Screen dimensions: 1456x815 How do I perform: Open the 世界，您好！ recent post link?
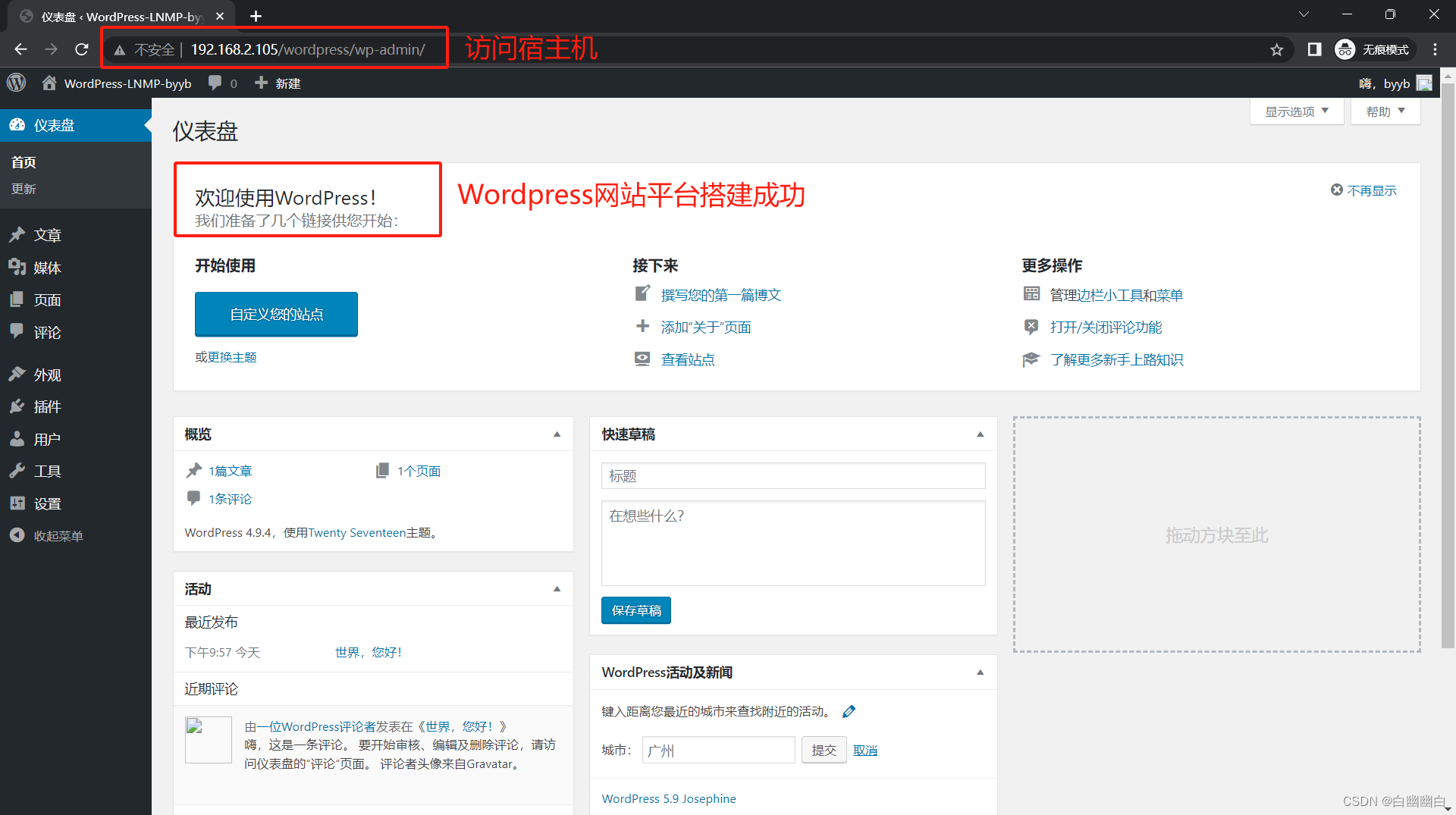coord(368,652)
